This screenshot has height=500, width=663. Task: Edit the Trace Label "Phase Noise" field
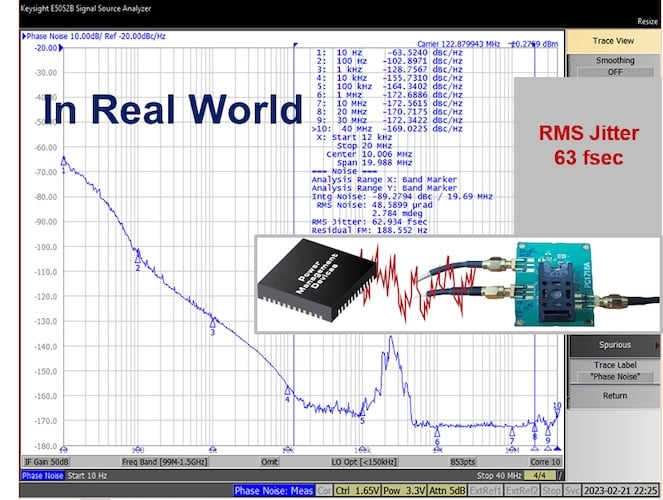pyautogui.click(x=614, y=371)
